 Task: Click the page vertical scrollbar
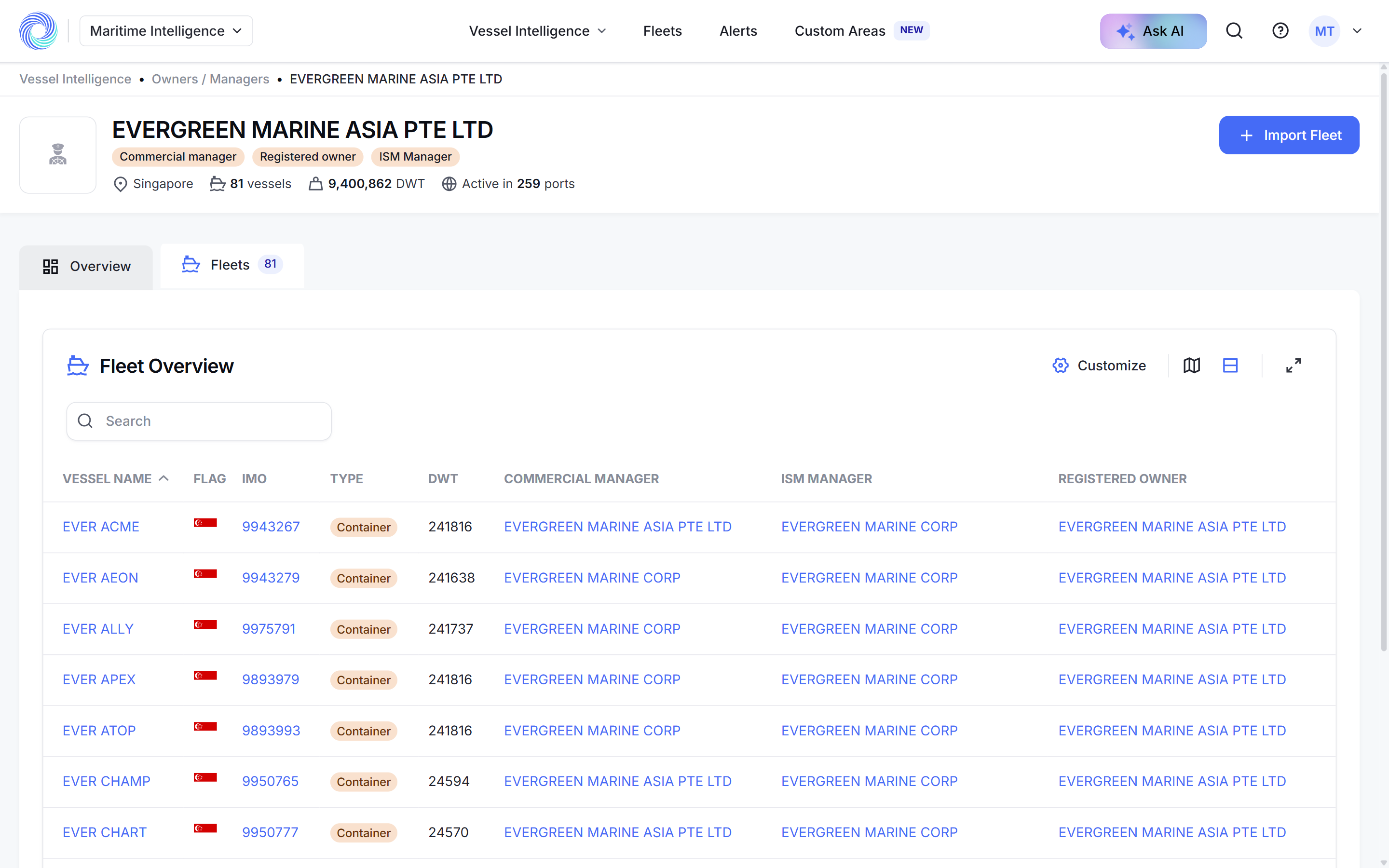(x=1383, y=362)
